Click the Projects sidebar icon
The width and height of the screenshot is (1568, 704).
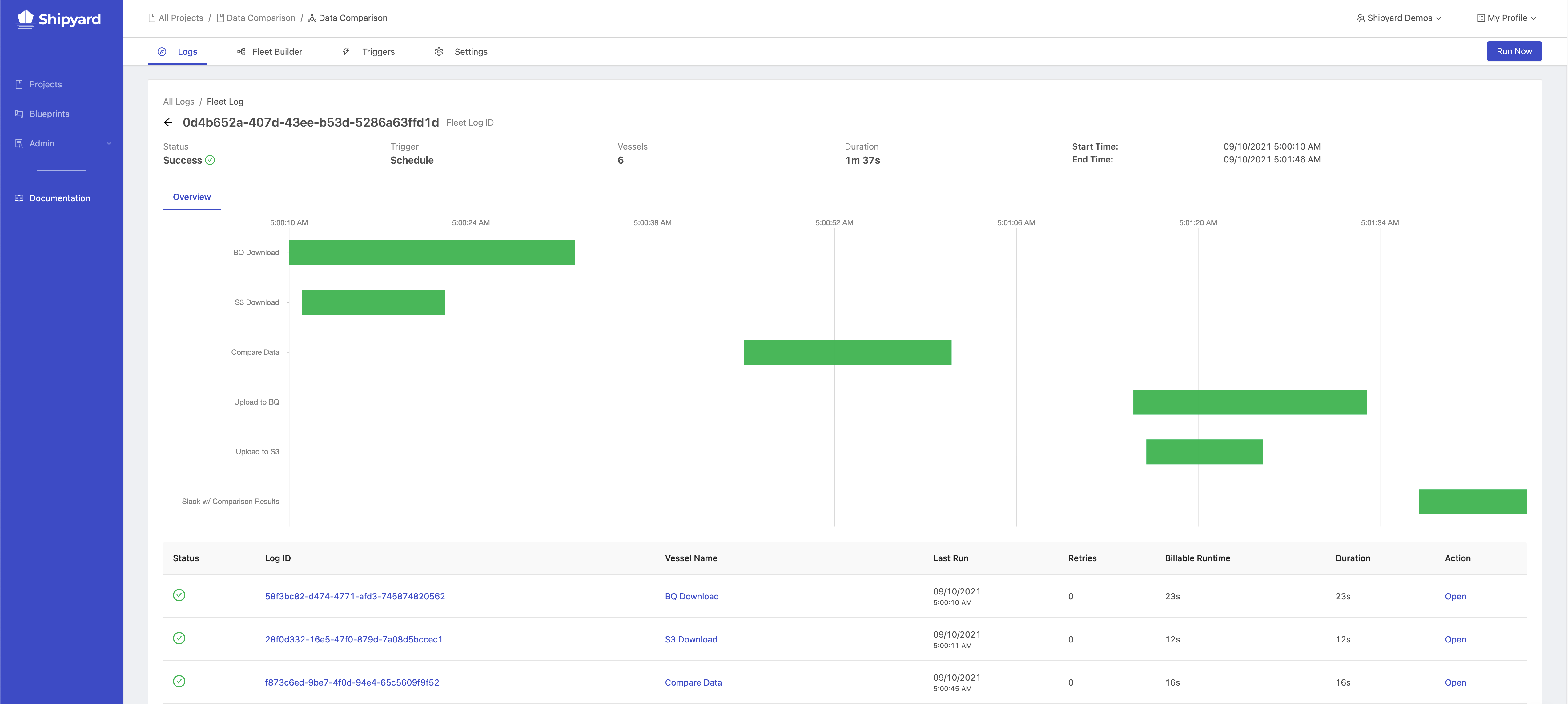click(x=19, y=84)
